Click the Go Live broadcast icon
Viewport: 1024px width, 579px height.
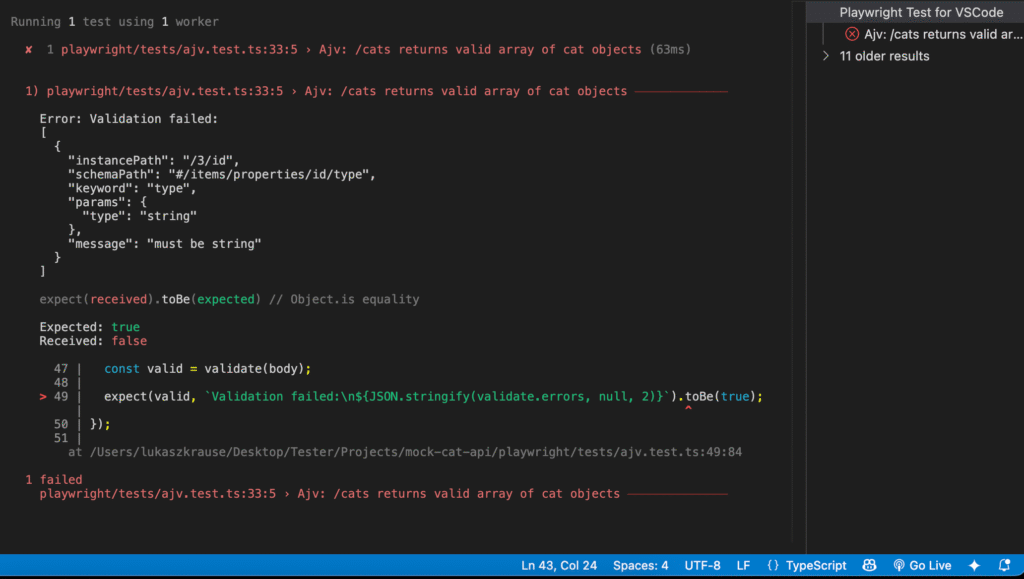pos(899,565)
